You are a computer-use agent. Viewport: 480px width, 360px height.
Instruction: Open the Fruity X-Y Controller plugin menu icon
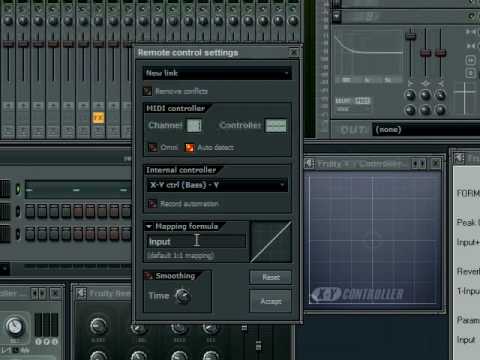(x=309, y=163)
